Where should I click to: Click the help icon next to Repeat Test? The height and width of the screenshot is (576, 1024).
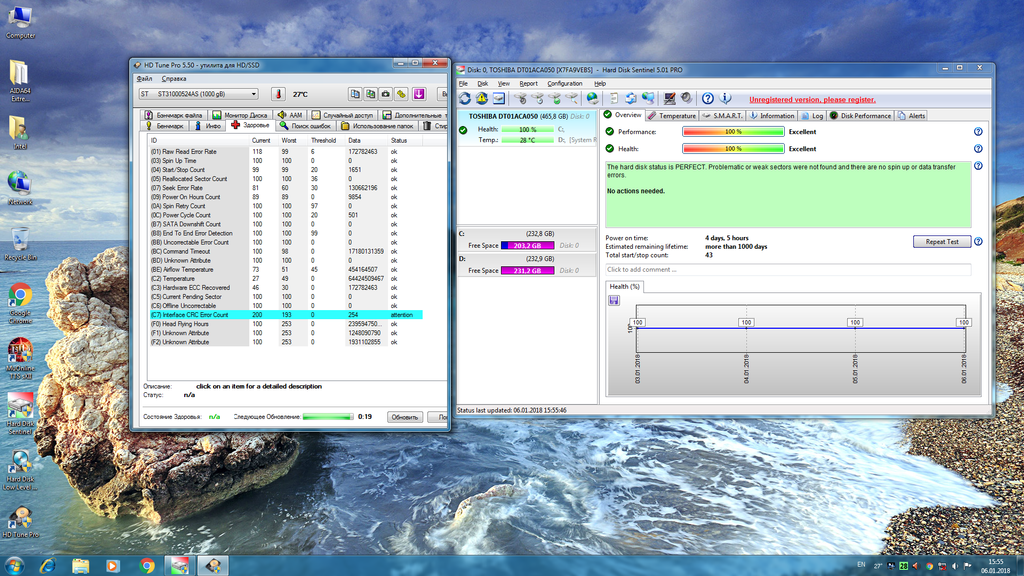[x=977, y=241]
